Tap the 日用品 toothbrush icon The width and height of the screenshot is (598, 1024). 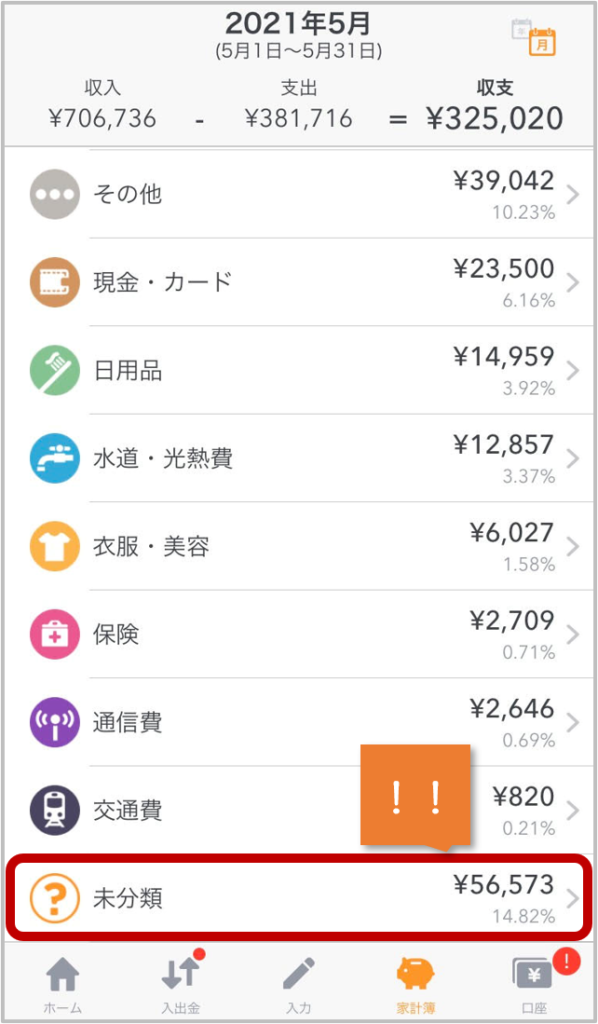click(x=55, y=370)
